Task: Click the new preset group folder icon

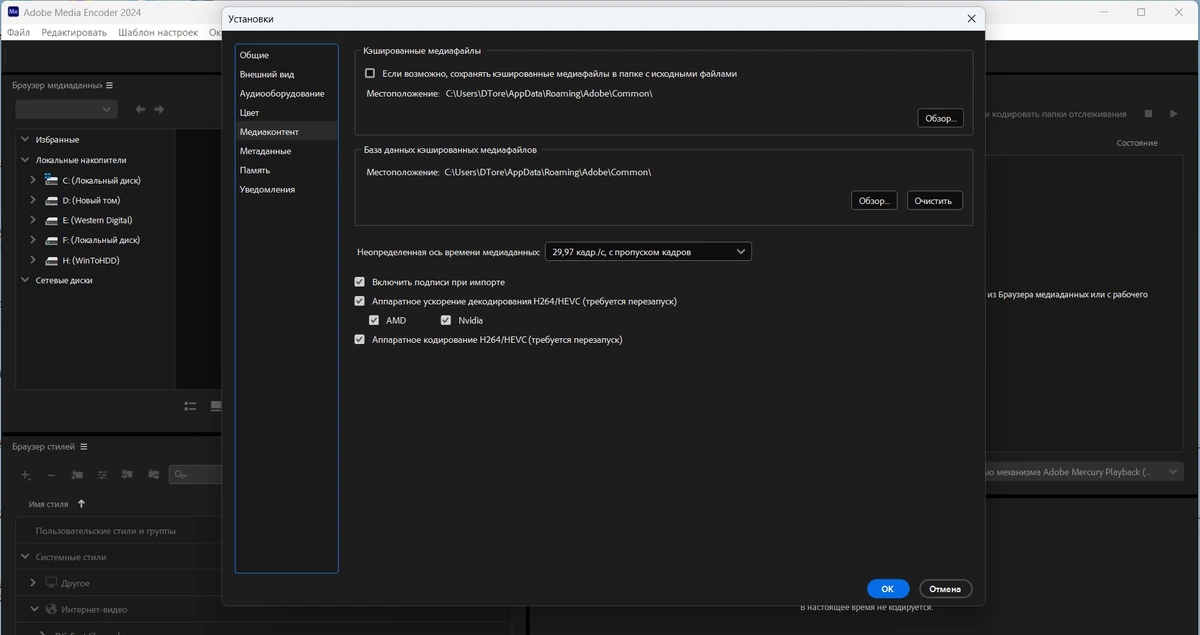Action: tap(76, 475)
